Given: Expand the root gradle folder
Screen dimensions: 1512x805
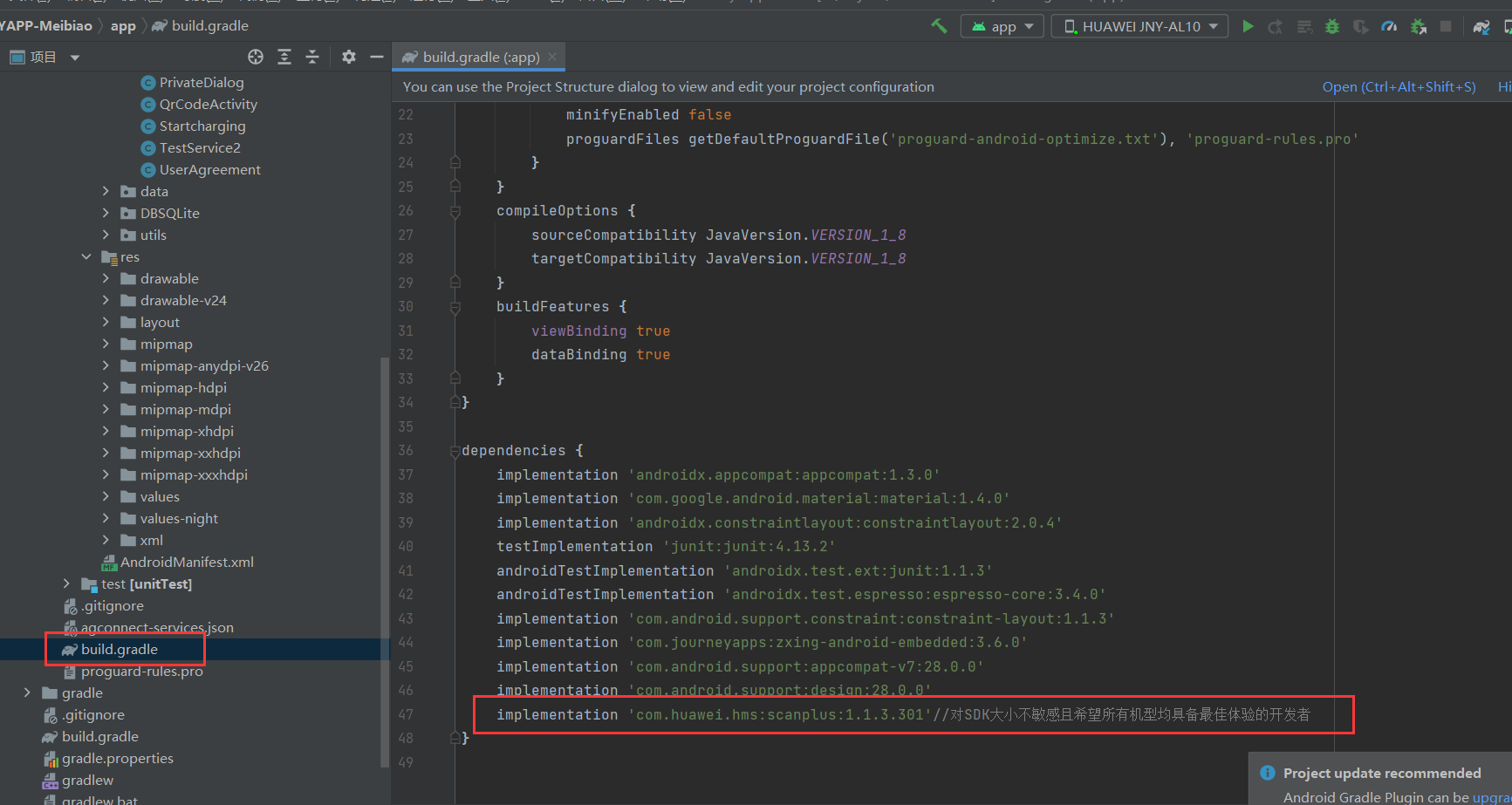Looking at the screenshot, I should point(27,692).
